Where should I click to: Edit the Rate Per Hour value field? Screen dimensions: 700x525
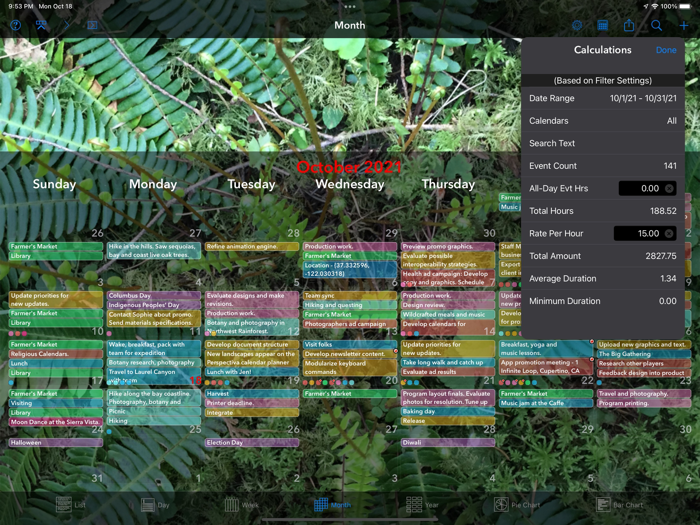[645, 233]
